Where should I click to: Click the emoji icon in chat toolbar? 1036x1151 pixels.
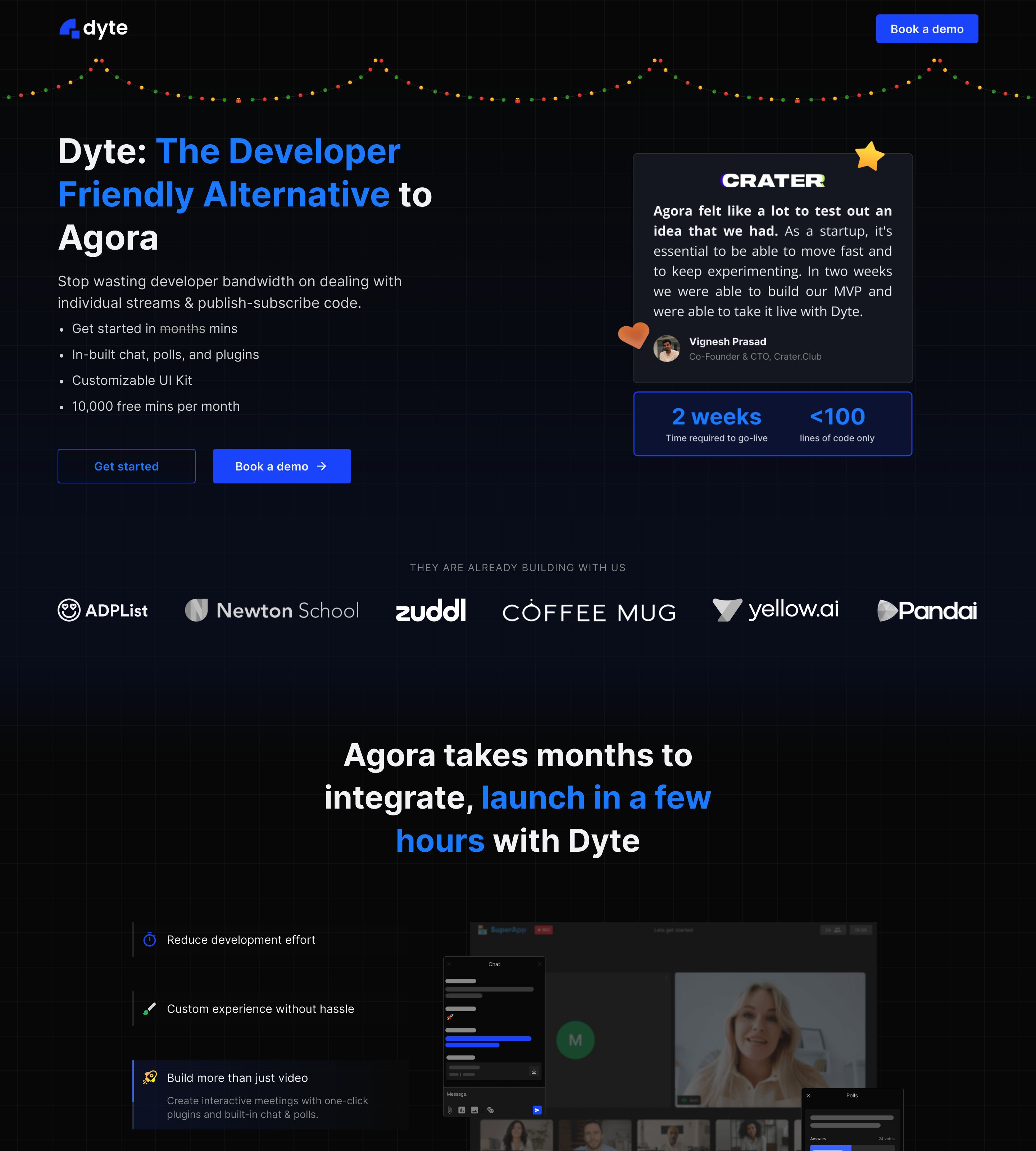pyautogui.click(x=491, y=1110)
